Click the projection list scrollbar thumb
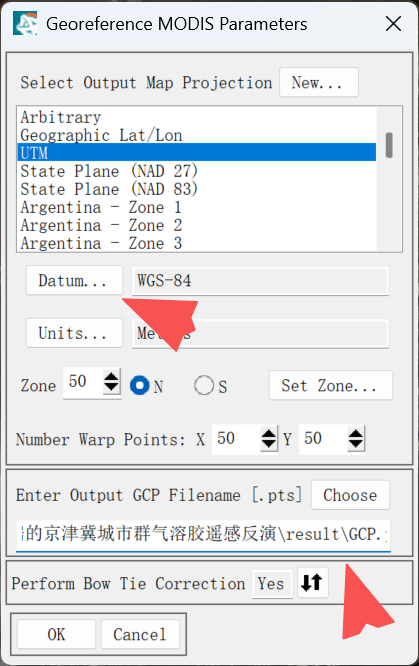 coord(389,145)
